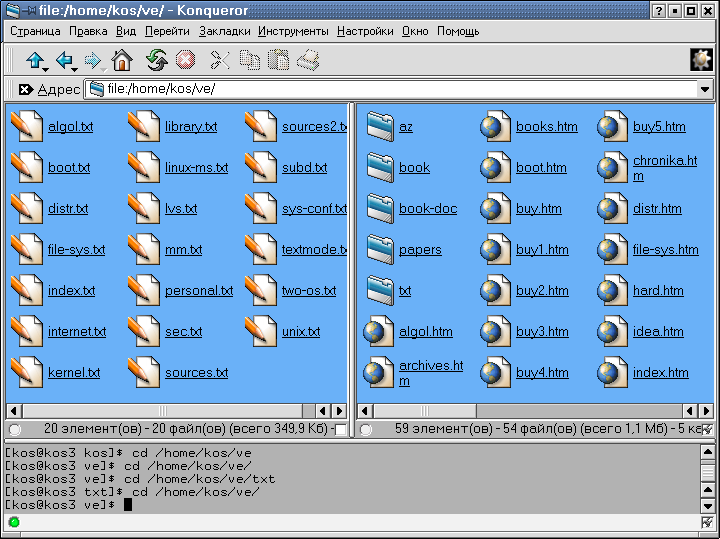The height and width of the screenshot is (539, 720).
Task: Toggle checkbox in terminal pane status bar
Action: point(707,522)
